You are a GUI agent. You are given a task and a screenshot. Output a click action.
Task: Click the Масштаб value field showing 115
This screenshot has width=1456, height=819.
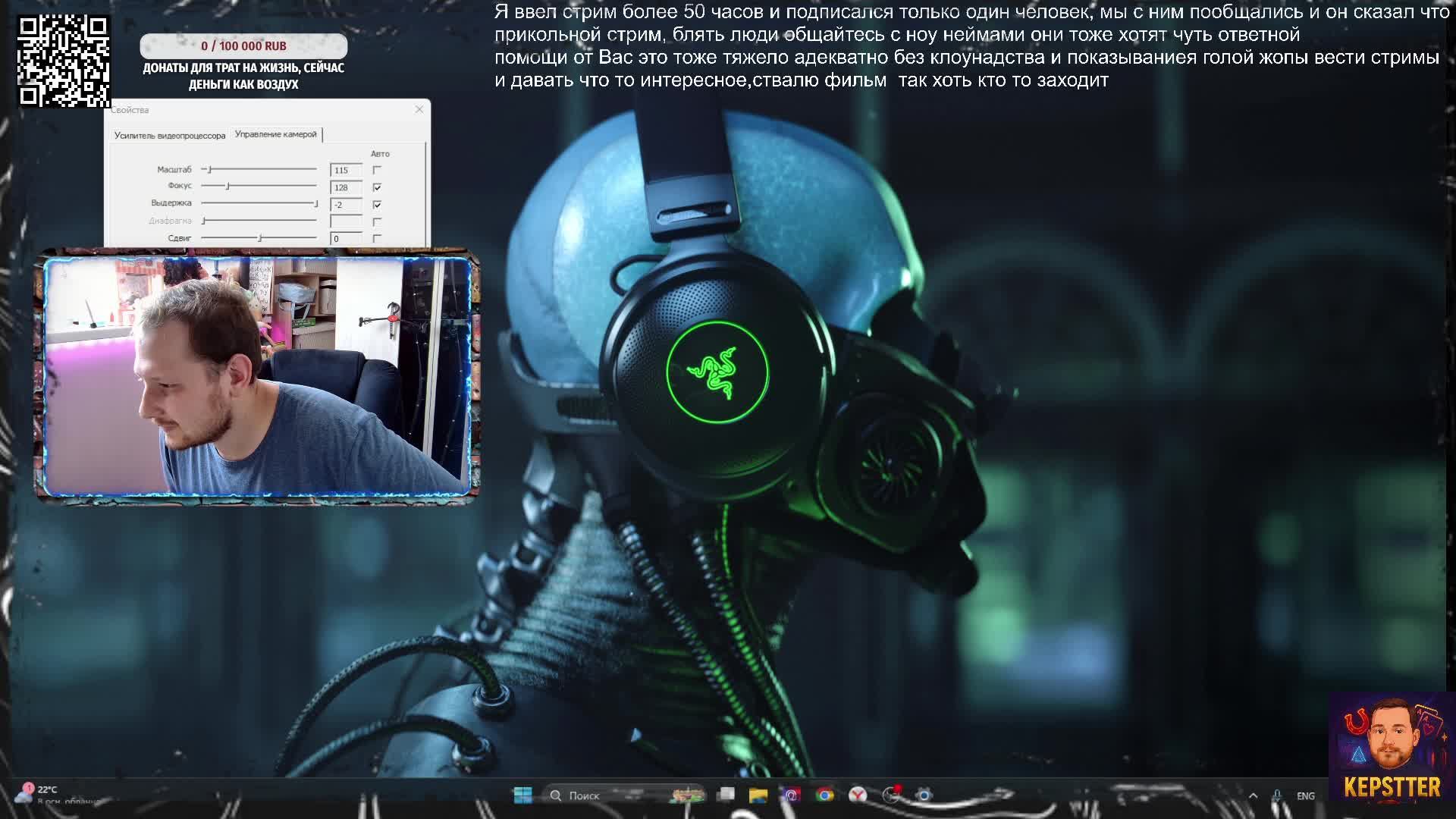346,170
